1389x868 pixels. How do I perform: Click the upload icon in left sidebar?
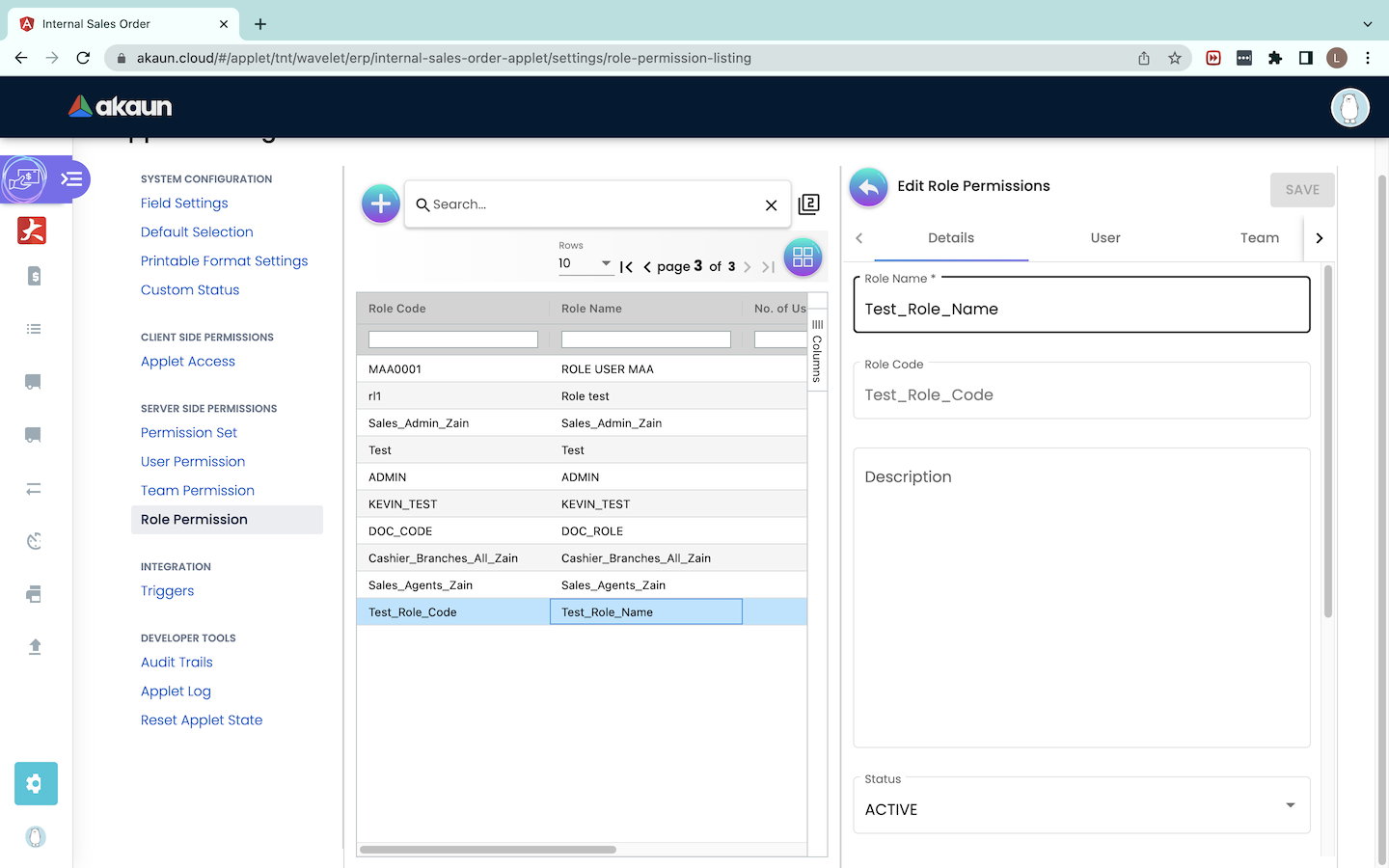35,646
